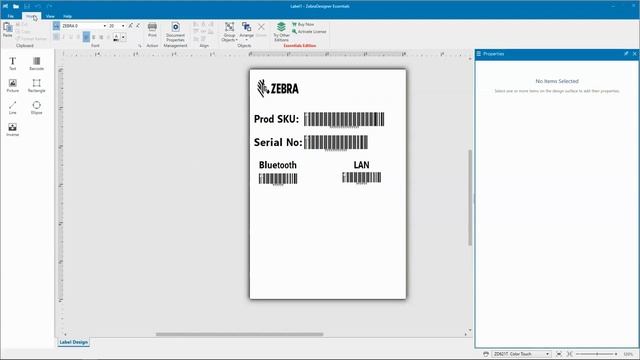Select the 'Serial No:' text on the label

pyautogui.click(x=278, y=142)
